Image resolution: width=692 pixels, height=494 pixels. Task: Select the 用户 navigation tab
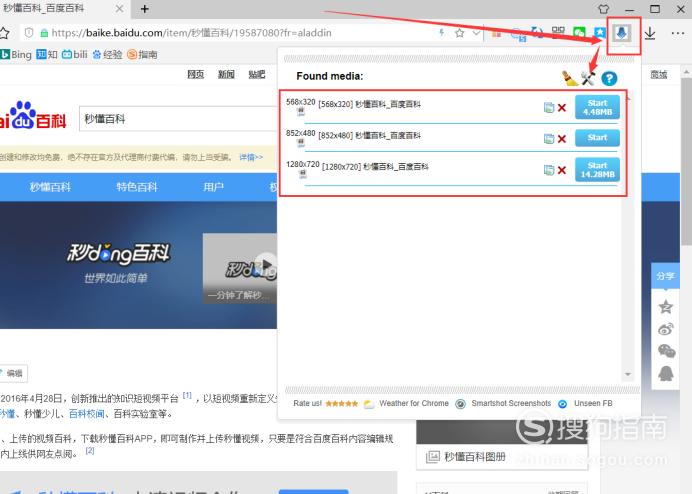213,187
